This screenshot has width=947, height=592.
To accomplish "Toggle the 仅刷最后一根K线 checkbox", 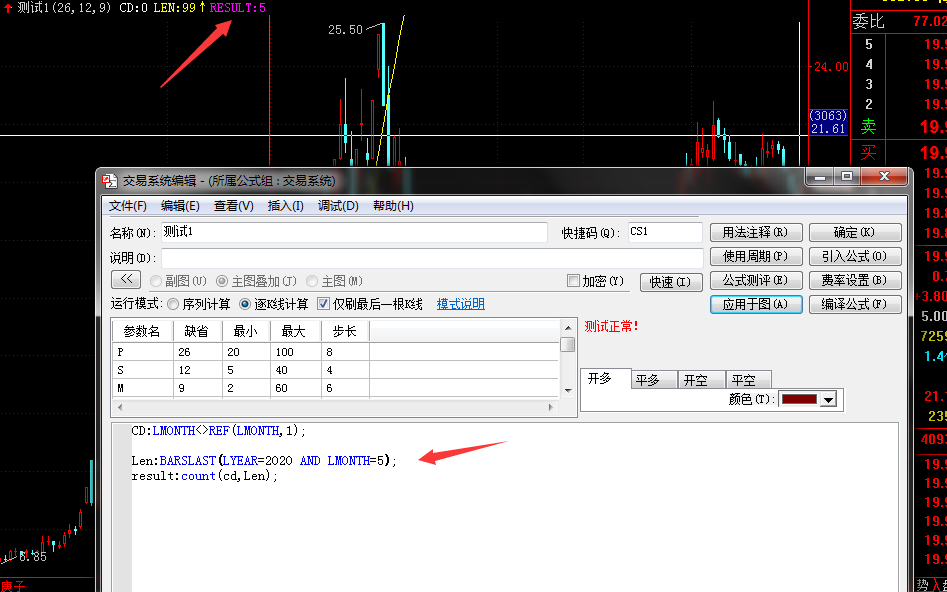I will 324,304.
